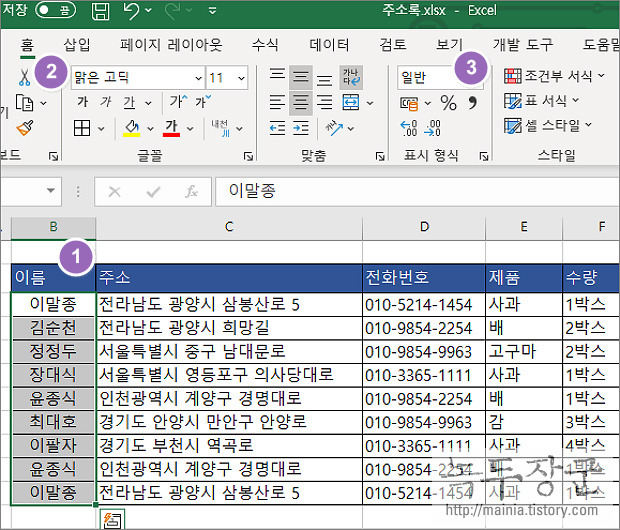Open the fill color palette arrow
The image size is (620, 530).
(x=150, y=129)
